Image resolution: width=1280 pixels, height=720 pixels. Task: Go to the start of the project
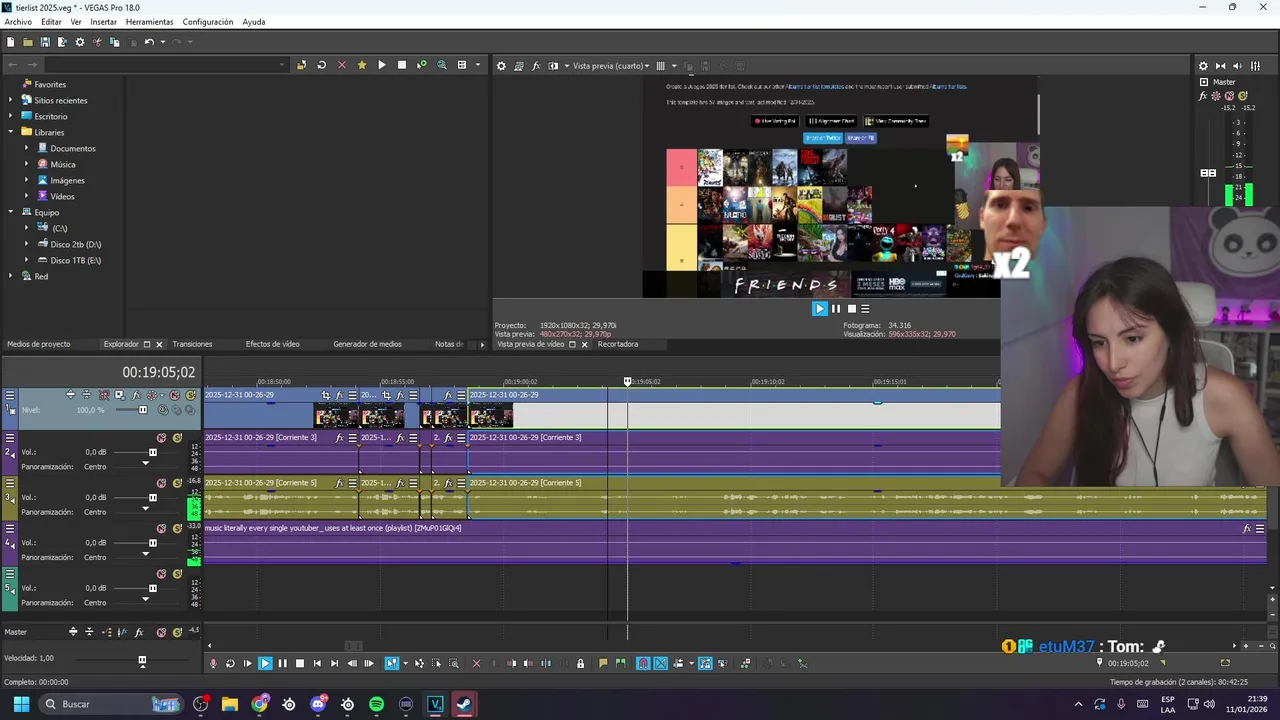point(317,663)
